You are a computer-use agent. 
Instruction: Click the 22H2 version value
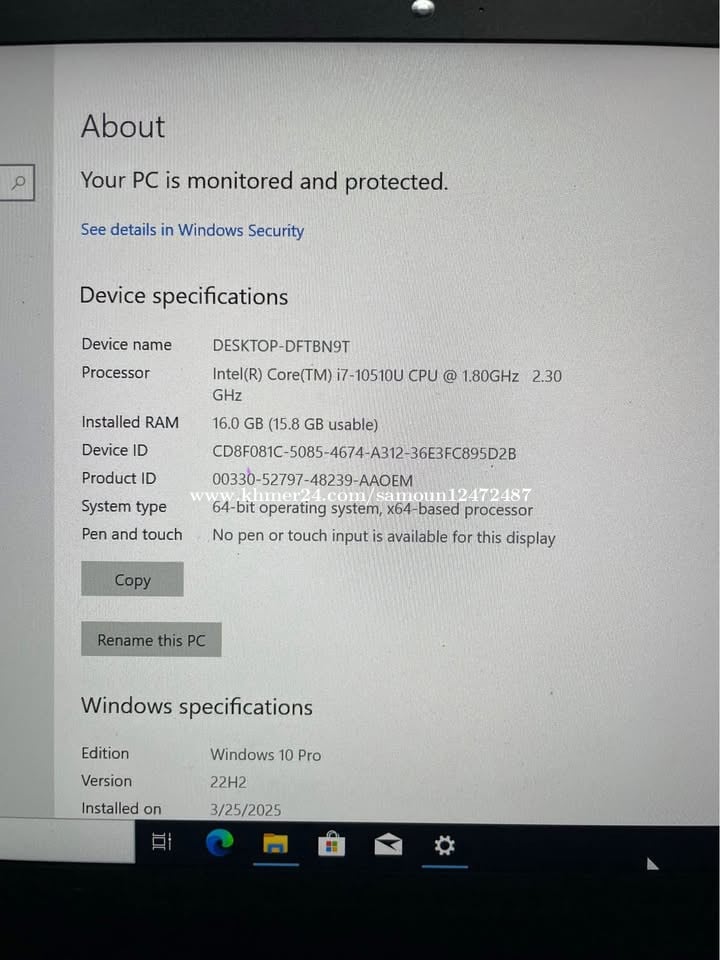coord(228,782)
